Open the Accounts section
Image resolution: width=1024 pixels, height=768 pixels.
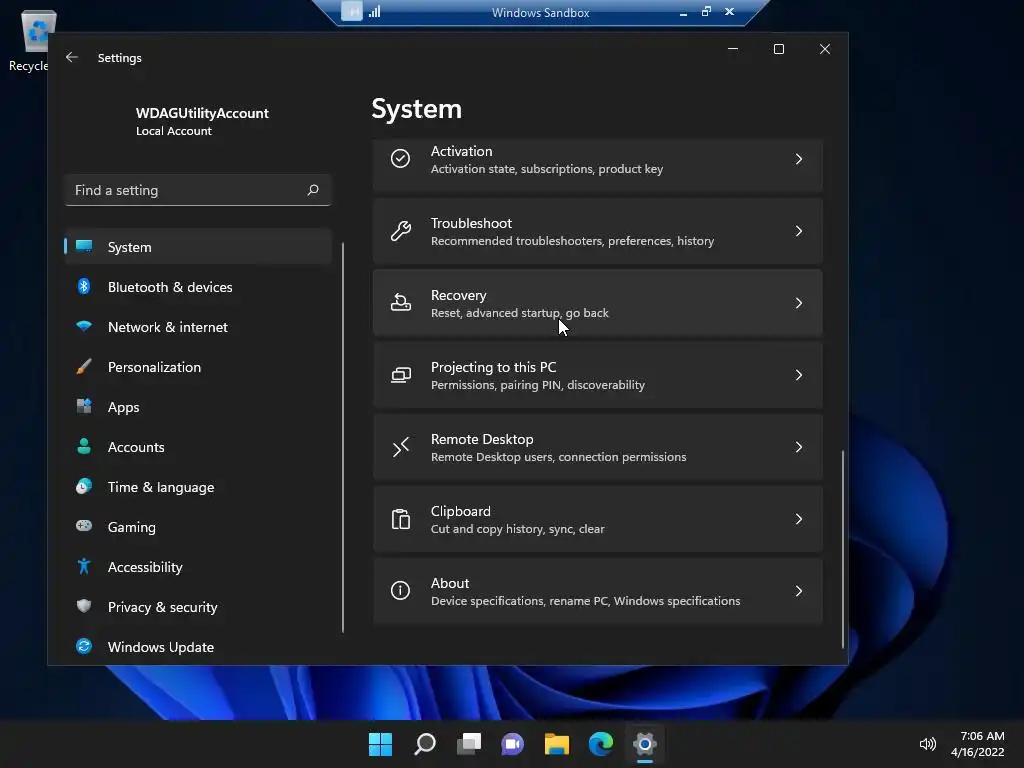(x=198, y=447)
